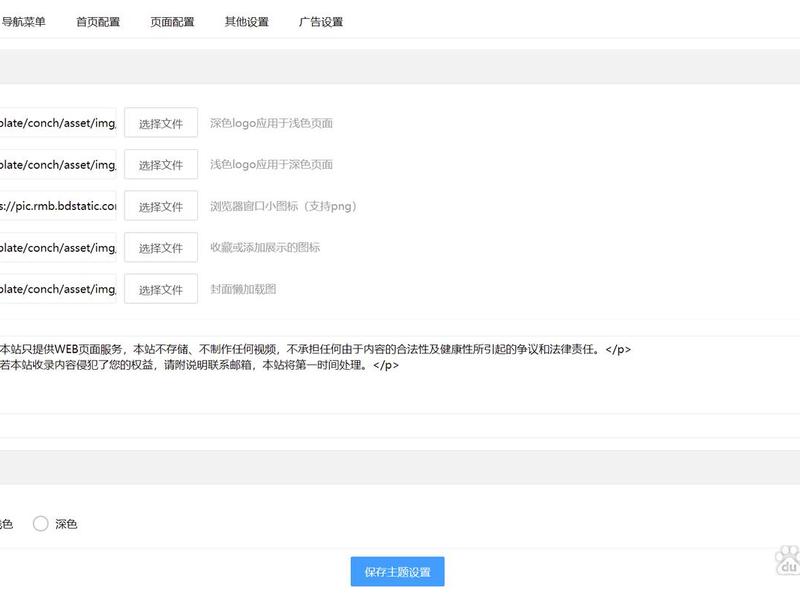The image size is (800, 600).
Task: Click 选择文件 for the 深色logo应用于浅色页面 row
Action: (x=161, y=123)
